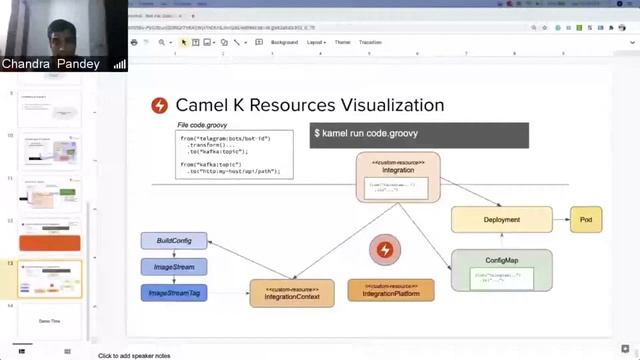Click the explore icon at bottom right
Screen dimensions: 640x360
[625, 349]
